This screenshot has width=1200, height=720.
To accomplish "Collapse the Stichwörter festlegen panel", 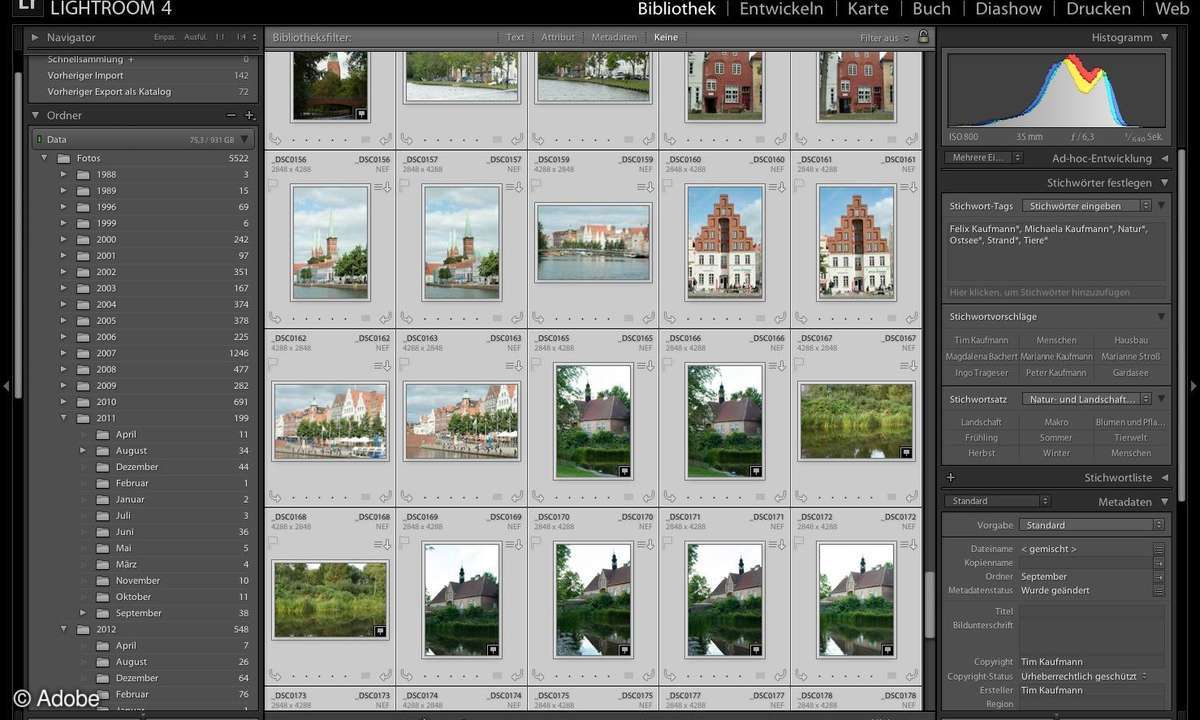I will (1164, 183).
